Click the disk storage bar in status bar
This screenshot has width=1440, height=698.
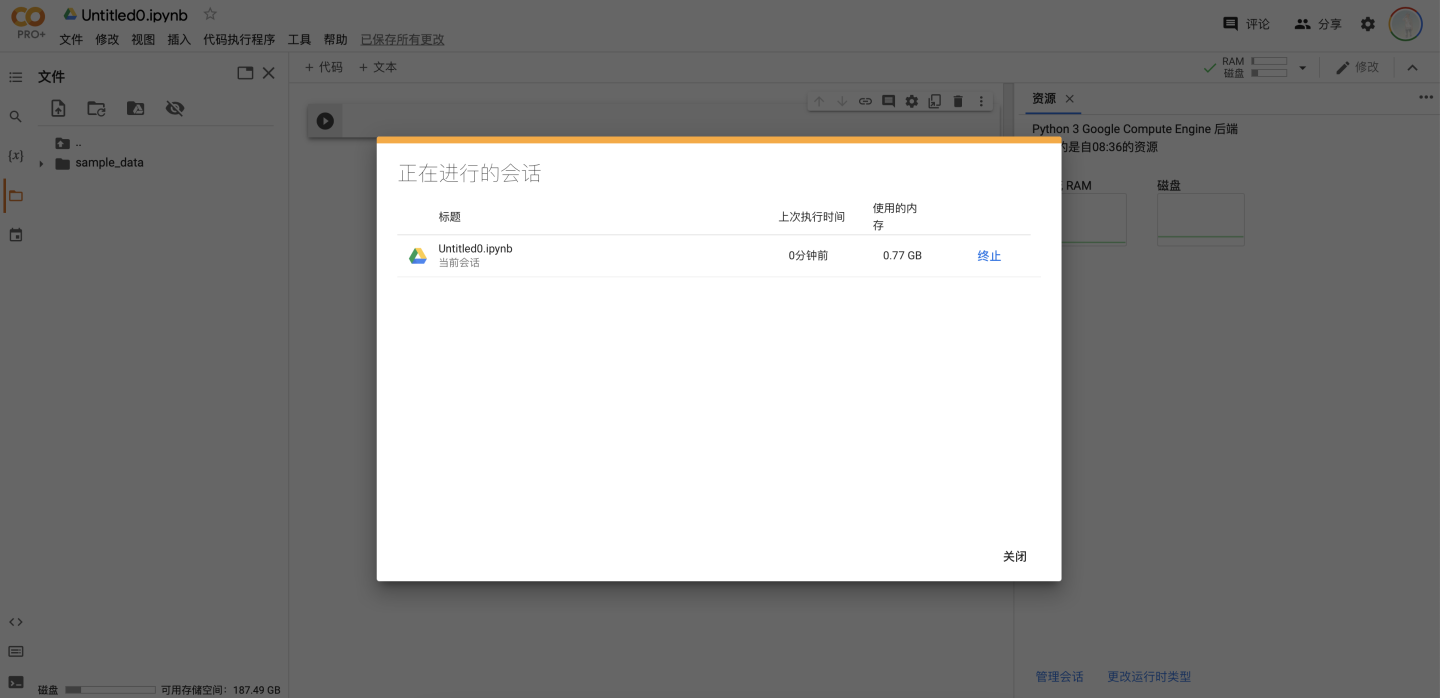110,690
